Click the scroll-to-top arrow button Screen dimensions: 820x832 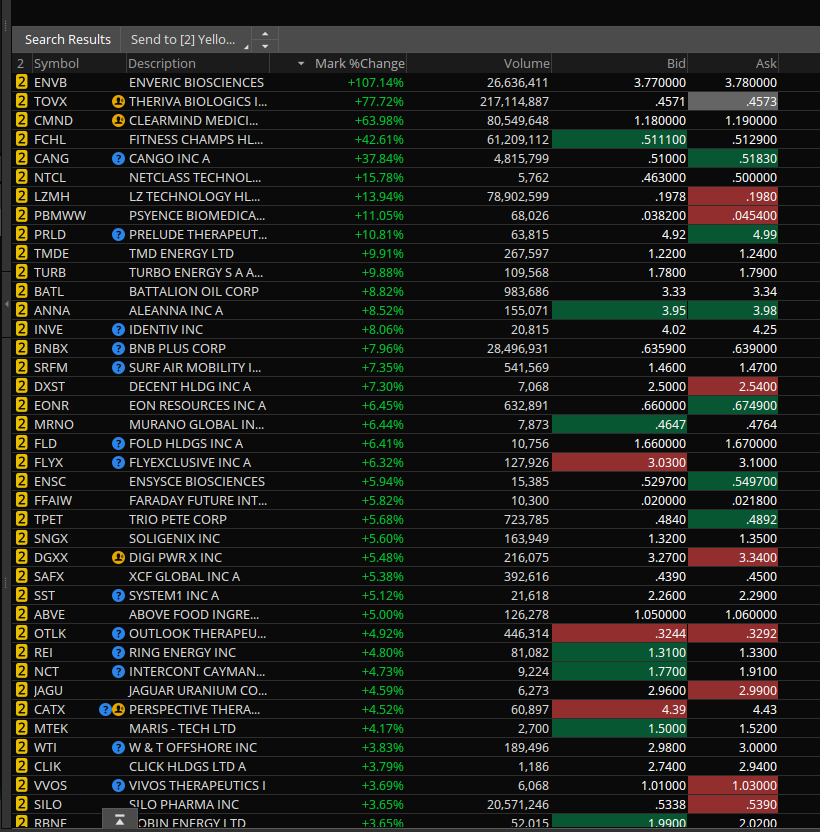pyautogui.click(x=120, y=820)
